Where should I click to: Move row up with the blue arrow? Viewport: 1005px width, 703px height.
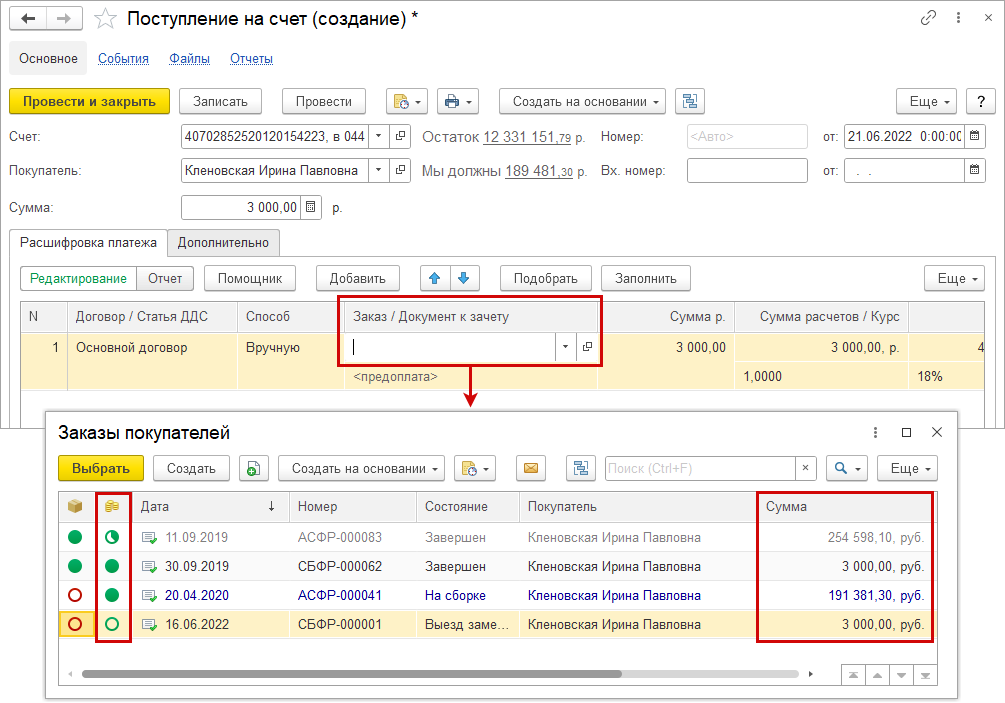tap(434, 278)
